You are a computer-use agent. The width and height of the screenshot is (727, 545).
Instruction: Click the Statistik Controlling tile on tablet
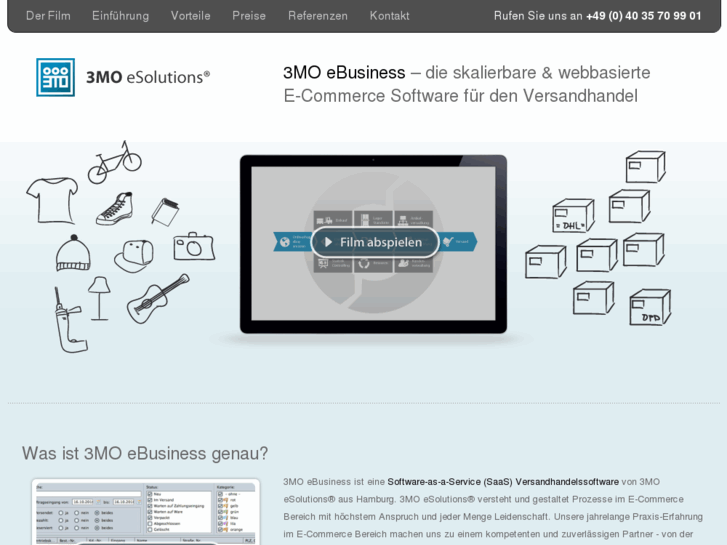click(x=333, y=264)
